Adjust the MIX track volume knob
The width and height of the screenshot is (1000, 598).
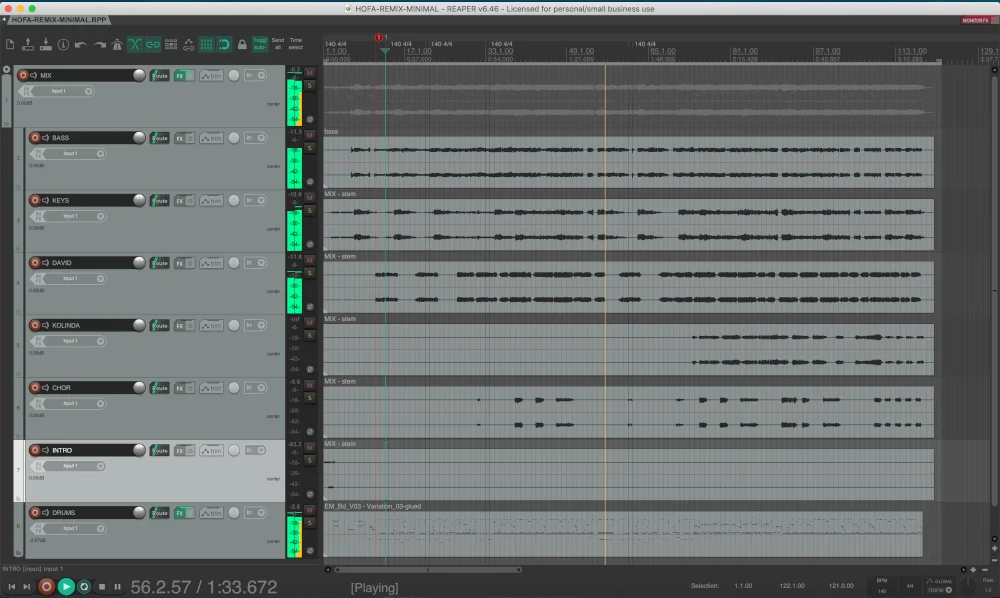(139, 75)
